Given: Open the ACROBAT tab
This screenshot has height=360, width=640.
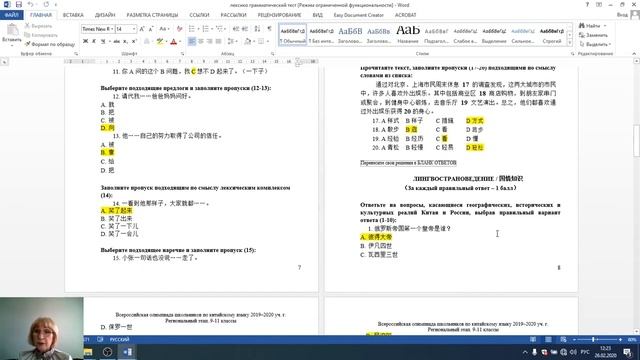Looking at the screenshot, I should pyautogui.click(x=405, y=15).
